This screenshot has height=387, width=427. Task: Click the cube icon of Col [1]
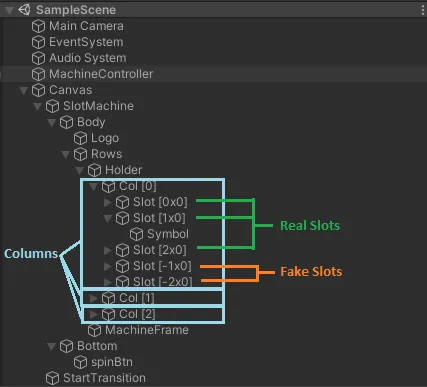(x=108, y=298)
